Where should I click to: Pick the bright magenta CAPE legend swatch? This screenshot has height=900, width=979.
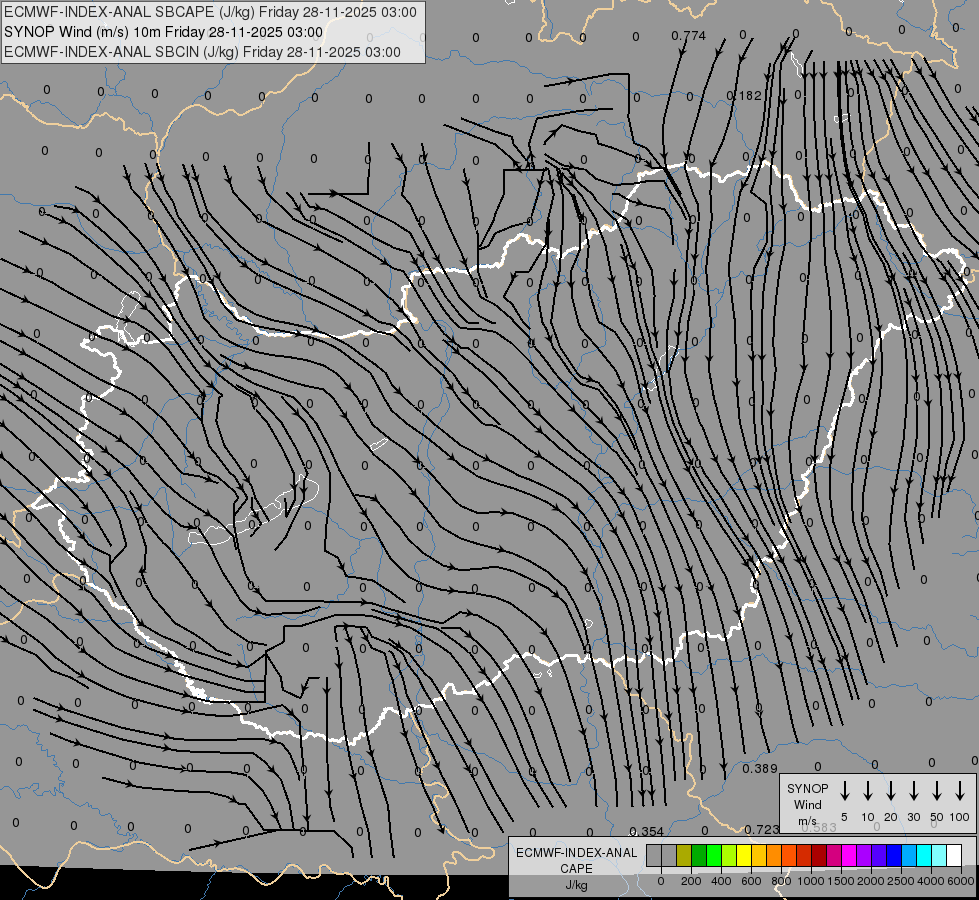point(849,855)
